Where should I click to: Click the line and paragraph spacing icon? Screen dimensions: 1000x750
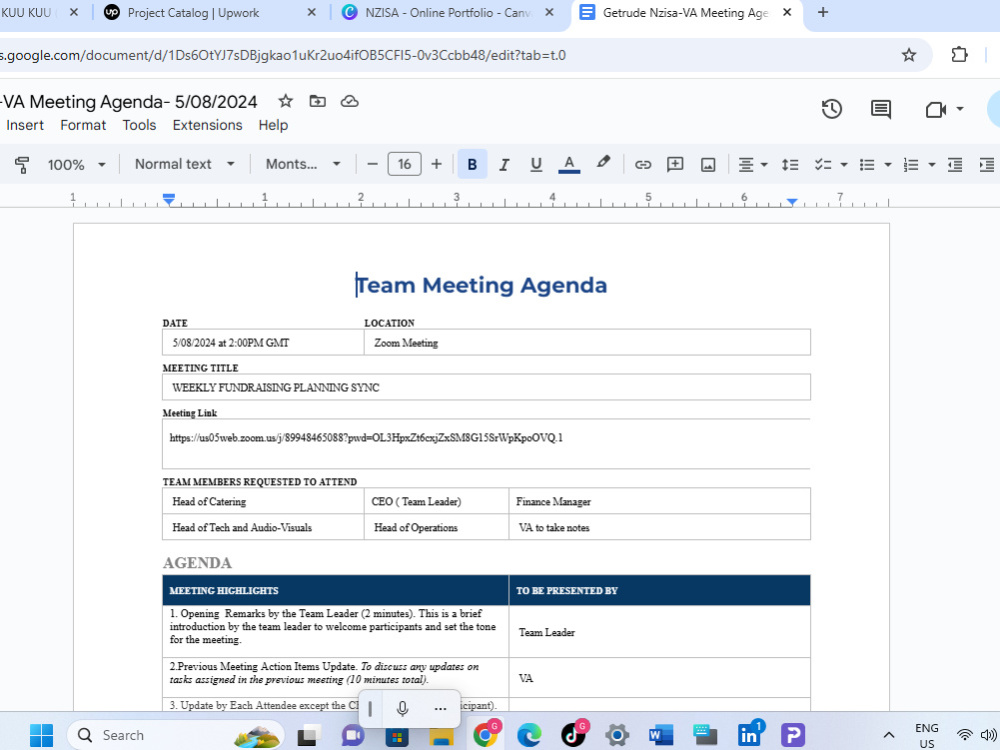(790, 165)
